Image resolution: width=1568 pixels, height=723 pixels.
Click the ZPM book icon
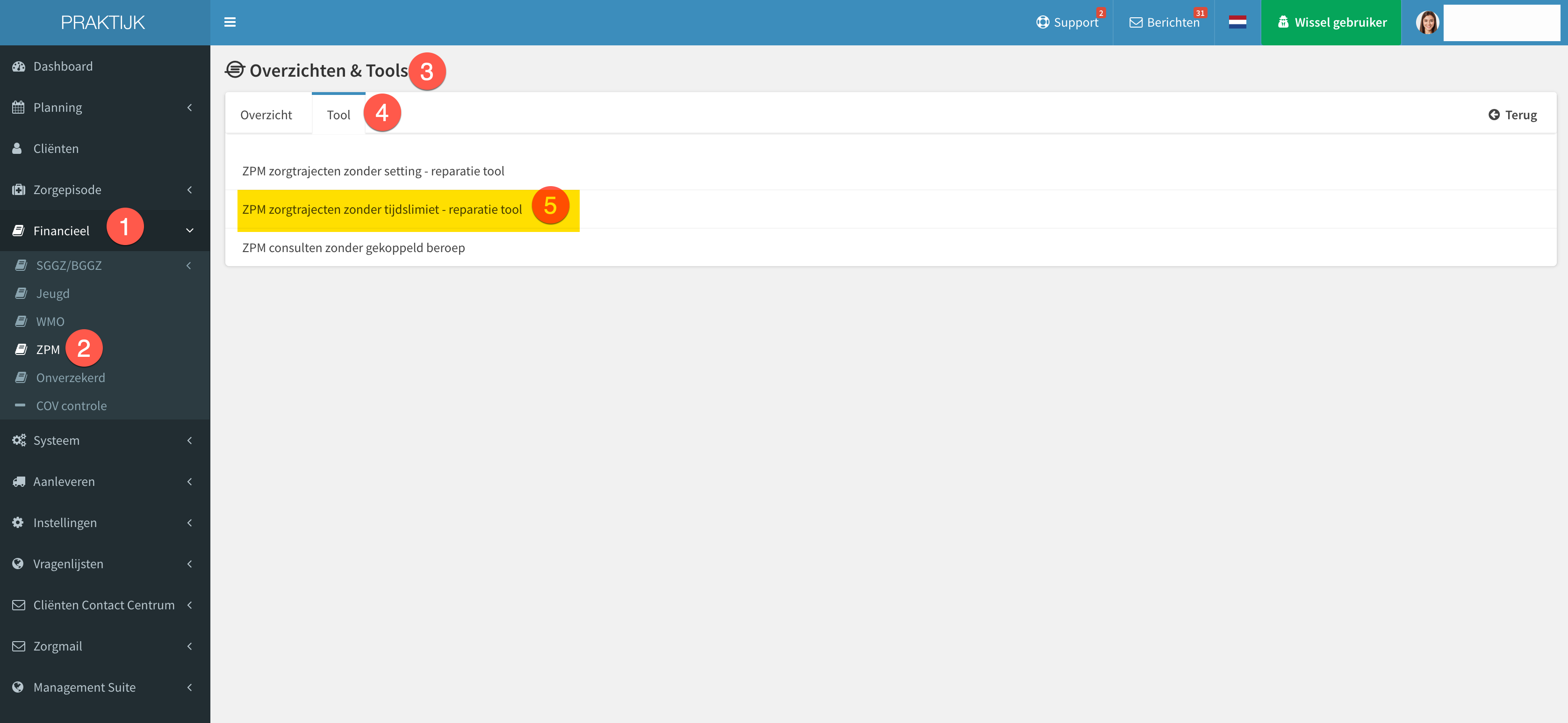22,350
